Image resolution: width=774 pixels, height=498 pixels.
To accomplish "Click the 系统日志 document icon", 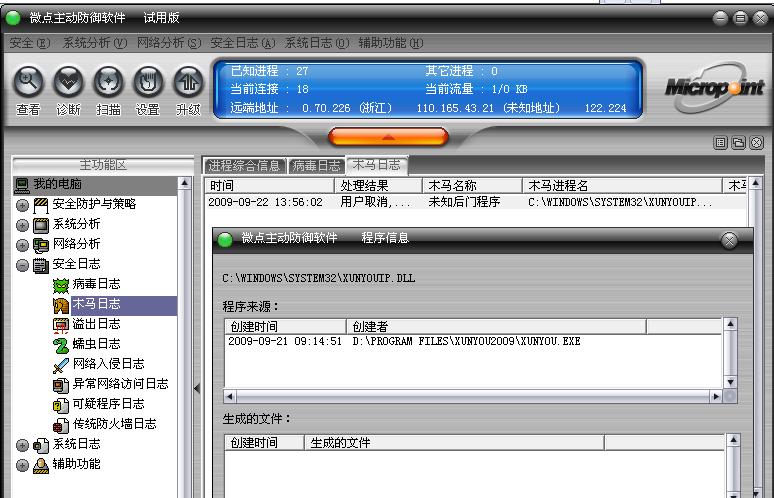I will 41,445.
